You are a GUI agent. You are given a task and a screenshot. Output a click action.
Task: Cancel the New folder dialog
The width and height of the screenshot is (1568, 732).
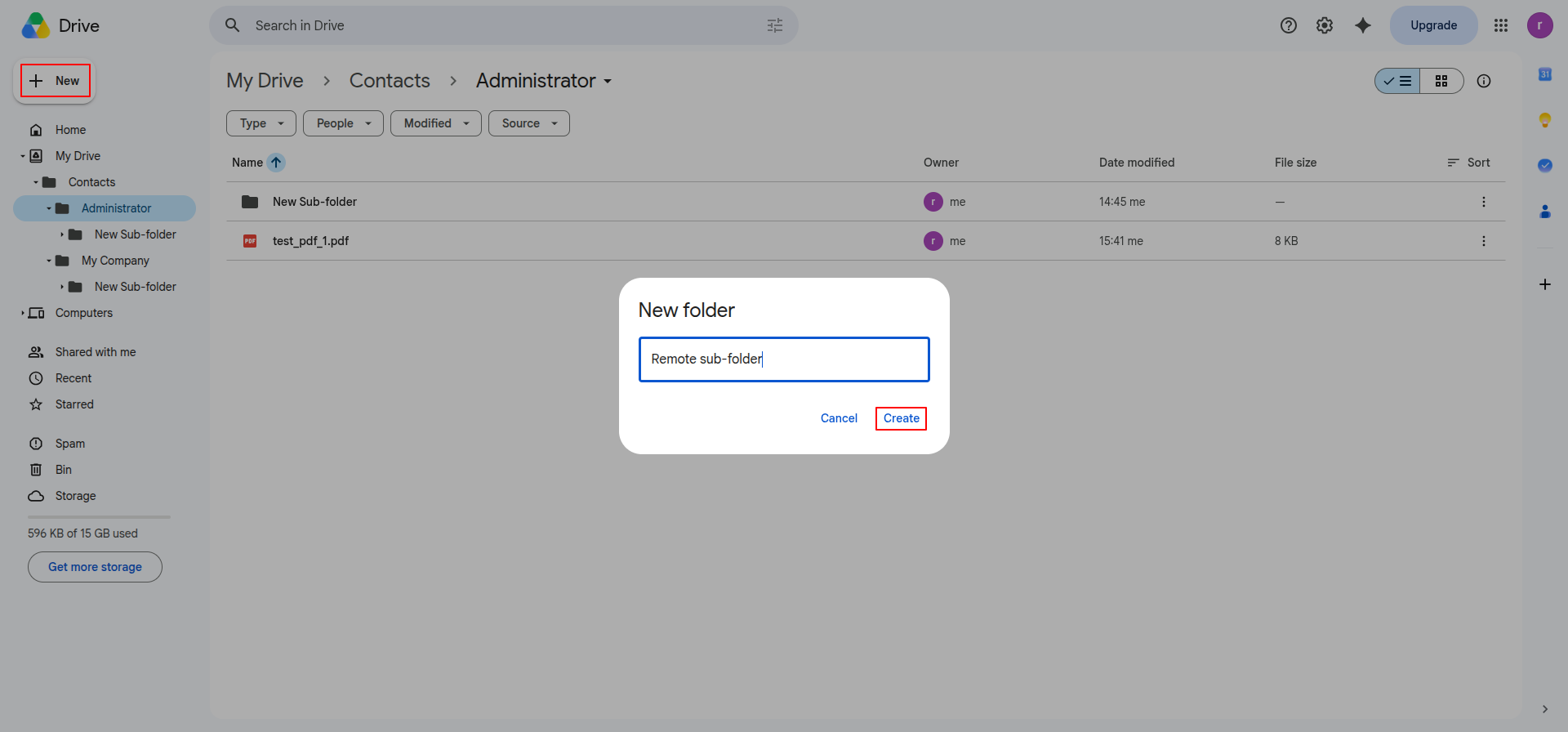coord(839,418)
